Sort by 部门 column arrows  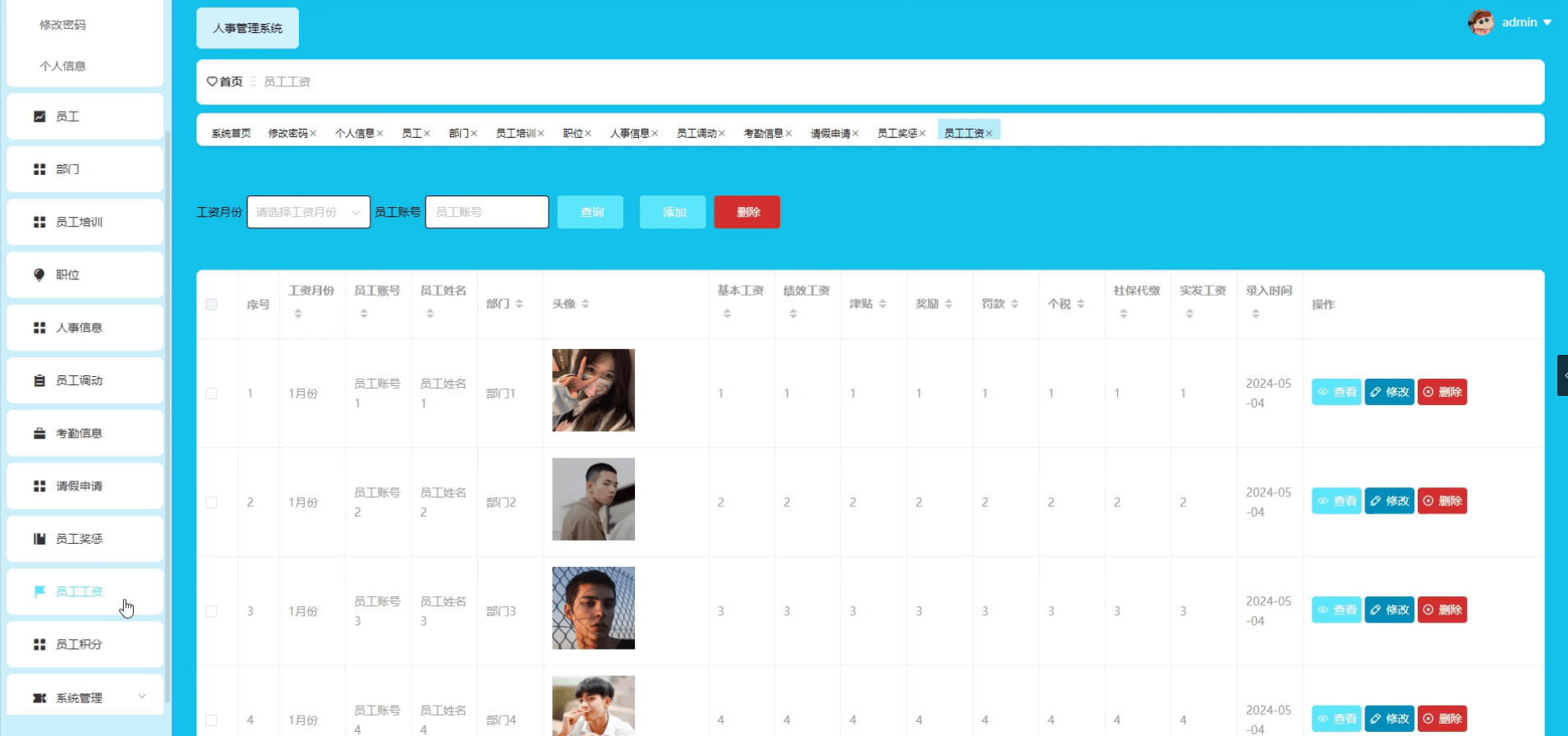click(519, 304)
